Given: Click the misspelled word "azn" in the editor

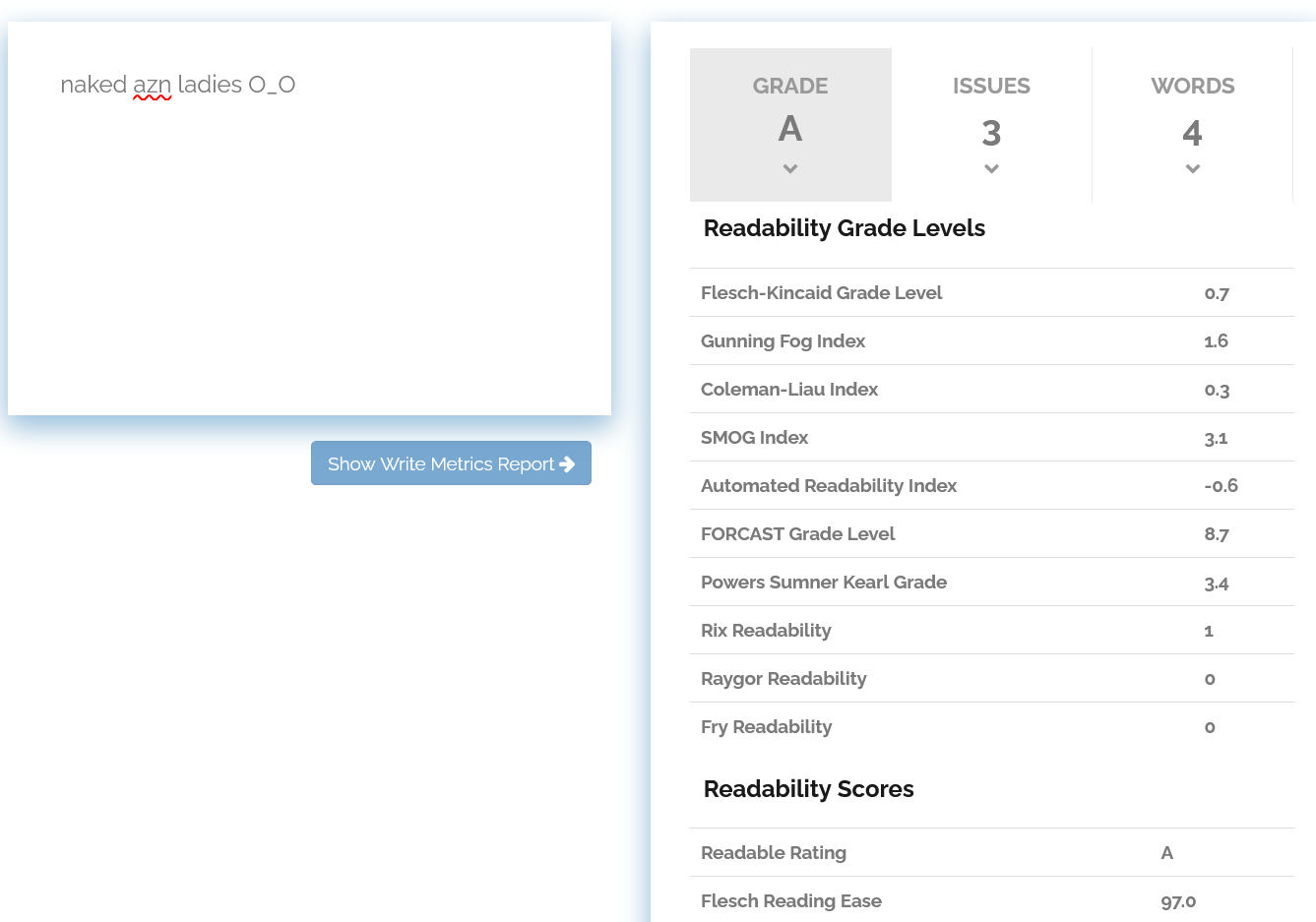Looking at the screenshot, I should point(153,86).
